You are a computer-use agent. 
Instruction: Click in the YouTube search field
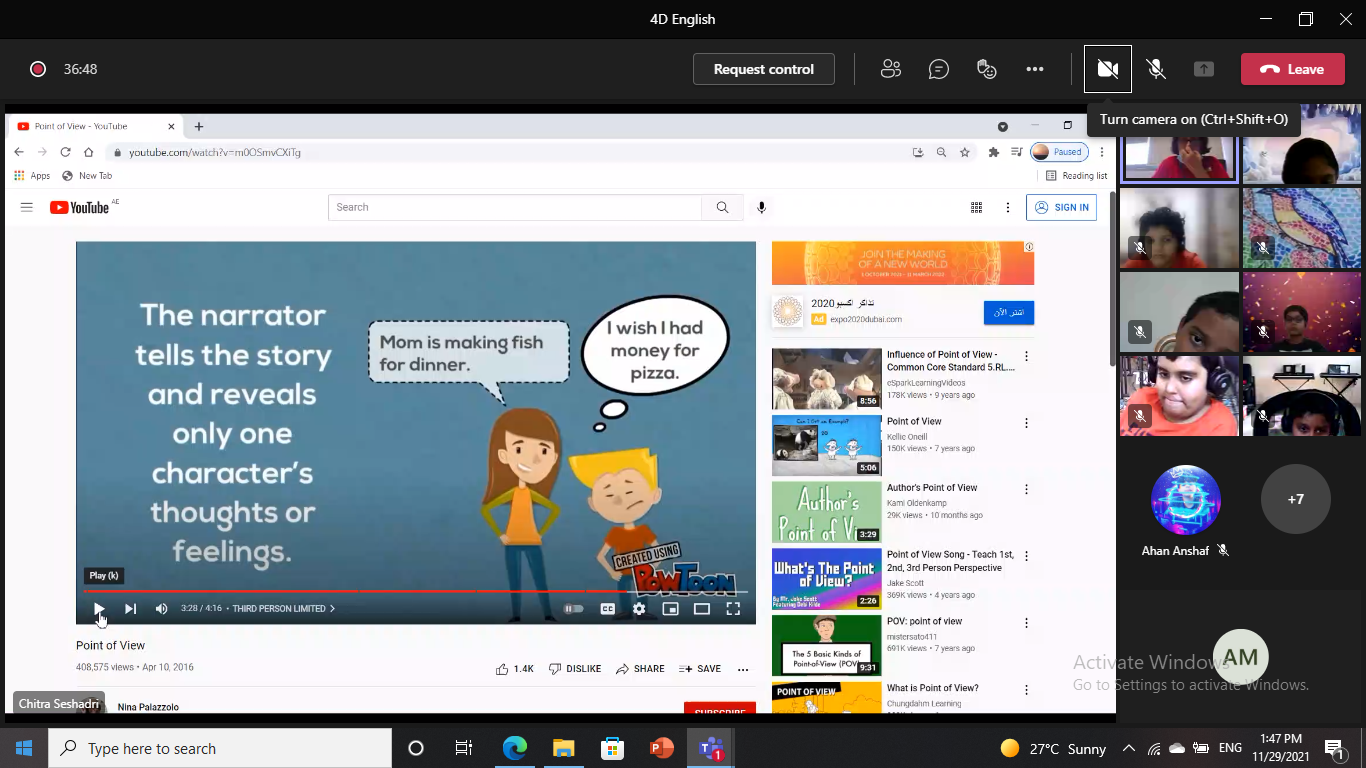click(515, 207)
